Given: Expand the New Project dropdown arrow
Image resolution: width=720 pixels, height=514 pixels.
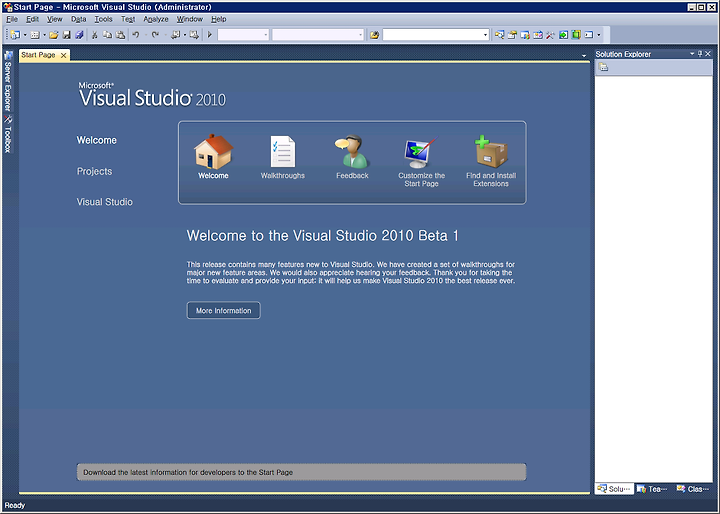Looking at the screenshot, I should coord(25,35).
